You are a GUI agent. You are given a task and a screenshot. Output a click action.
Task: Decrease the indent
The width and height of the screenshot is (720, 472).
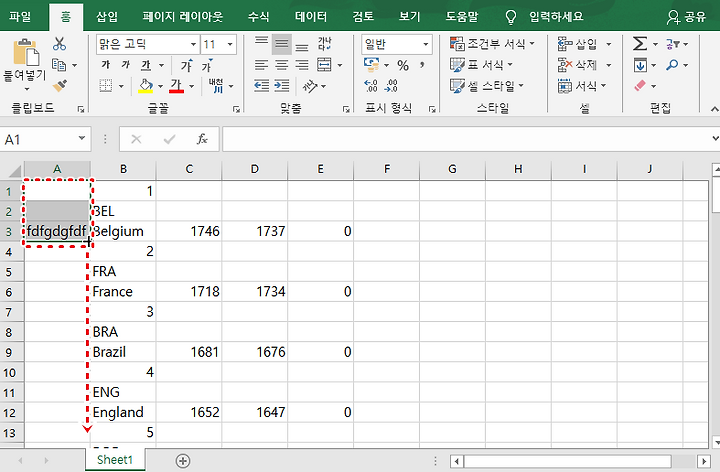pos(261,86)
